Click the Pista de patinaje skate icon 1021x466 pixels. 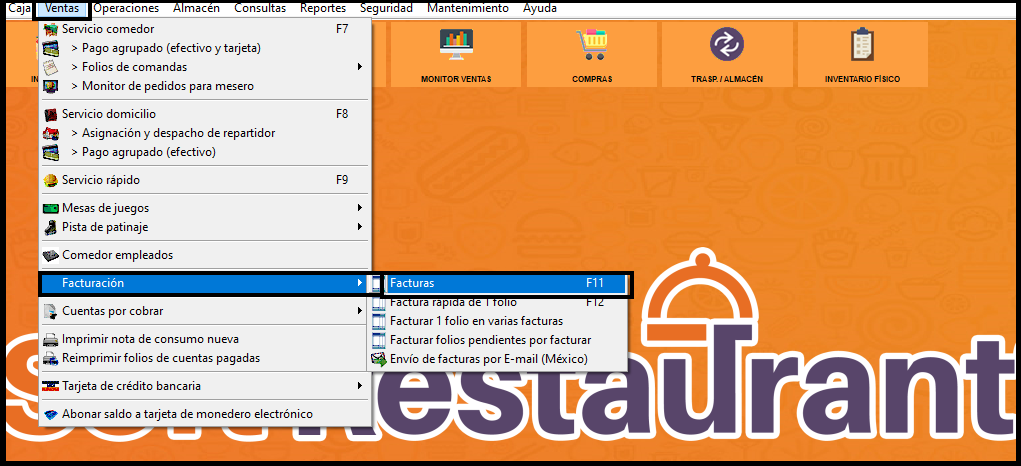[50, 227]
